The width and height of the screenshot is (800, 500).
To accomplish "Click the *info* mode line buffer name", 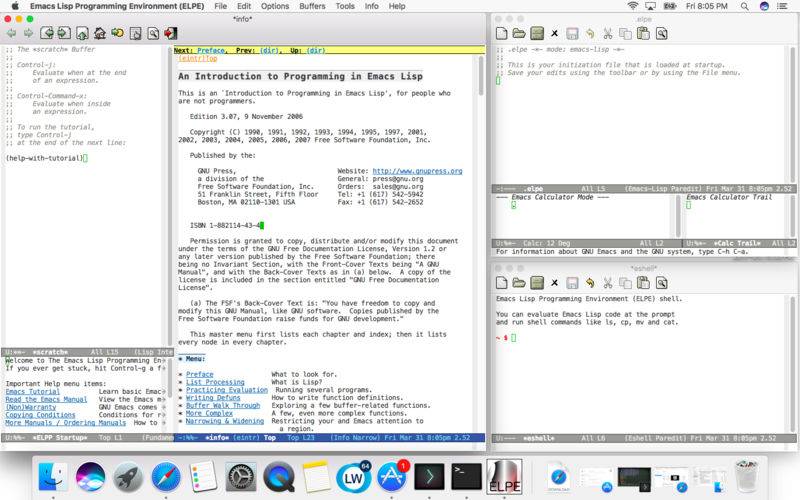I will [217, 438].
